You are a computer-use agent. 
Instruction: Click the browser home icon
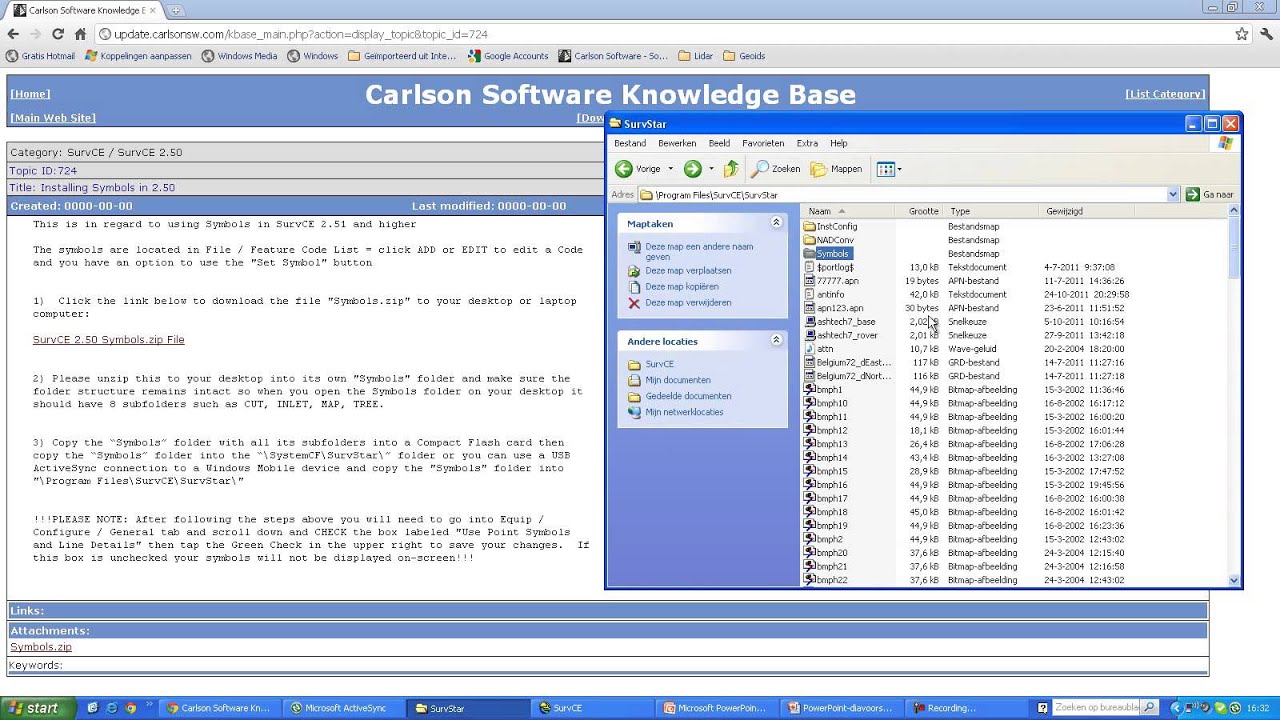(80, 34)
